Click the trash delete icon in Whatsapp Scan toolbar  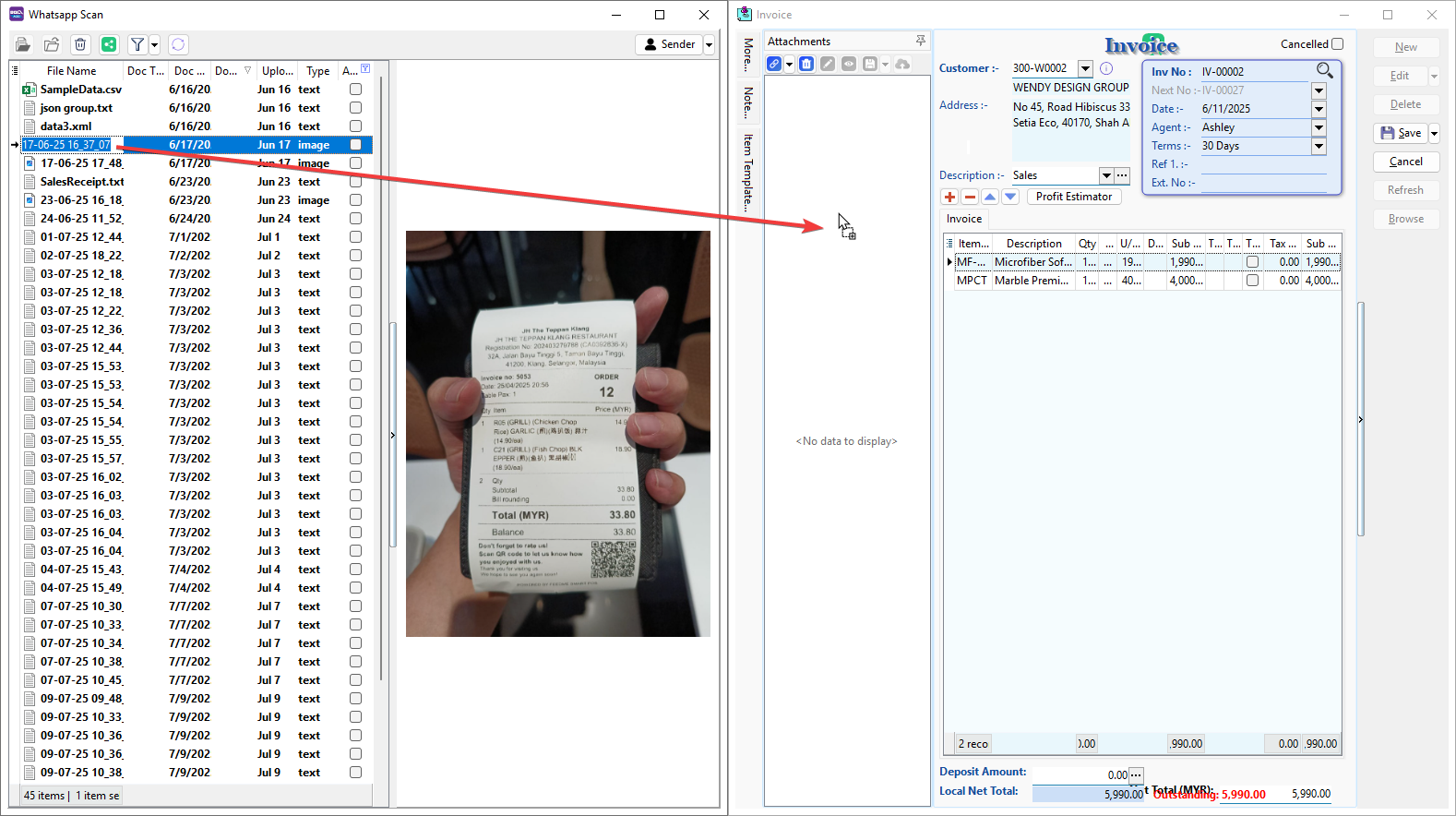click(80, 44)
